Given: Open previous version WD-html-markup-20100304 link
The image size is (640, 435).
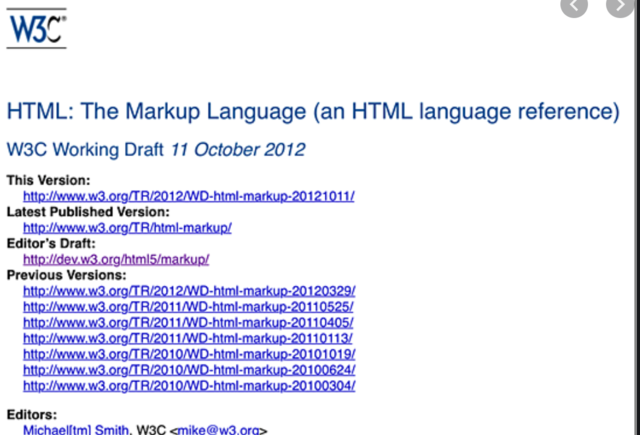Looking at the screenshot, I should coord(189,386).
